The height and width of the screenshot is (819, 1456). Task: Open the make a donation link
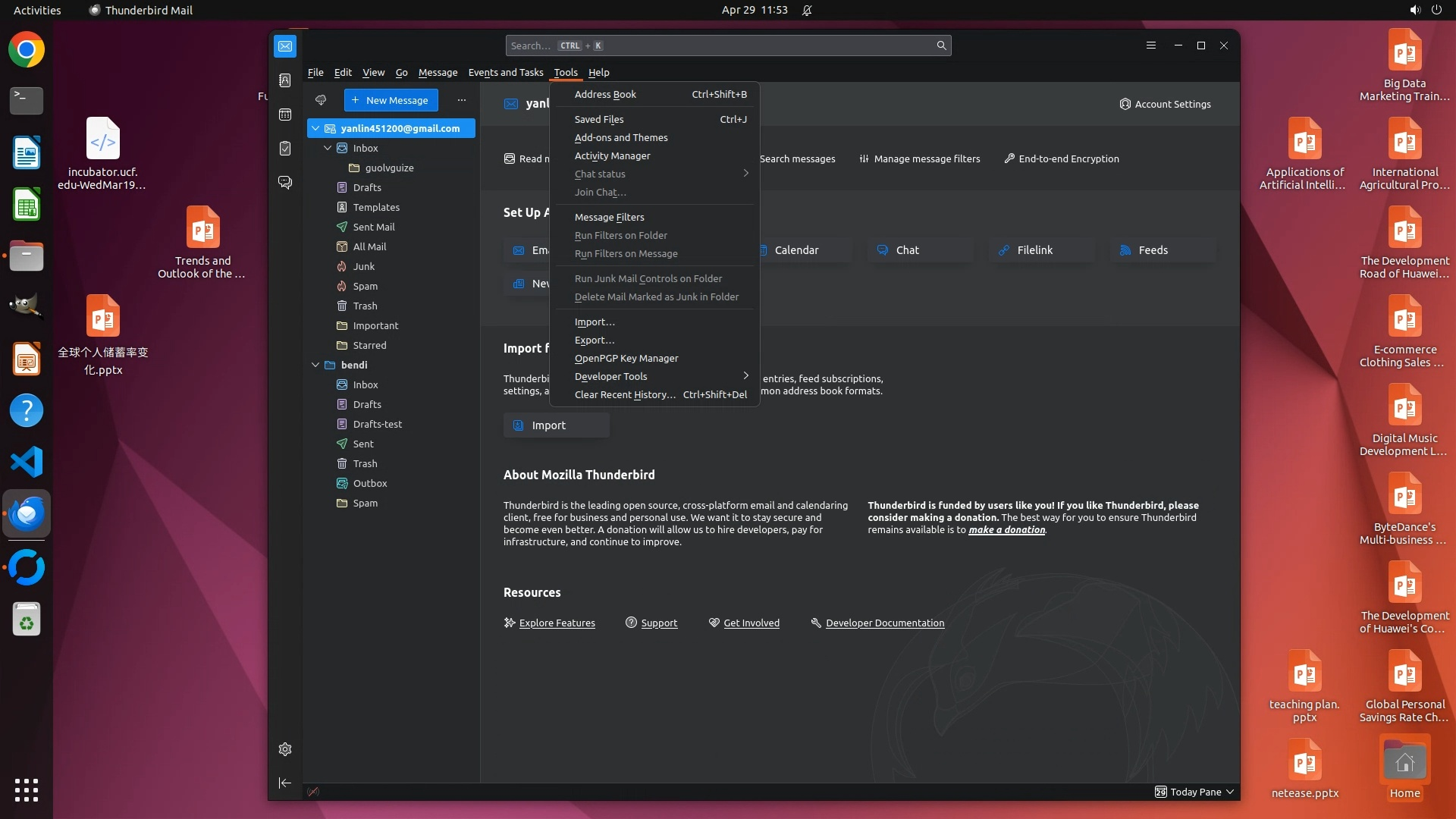click(x=1006, y=530)
